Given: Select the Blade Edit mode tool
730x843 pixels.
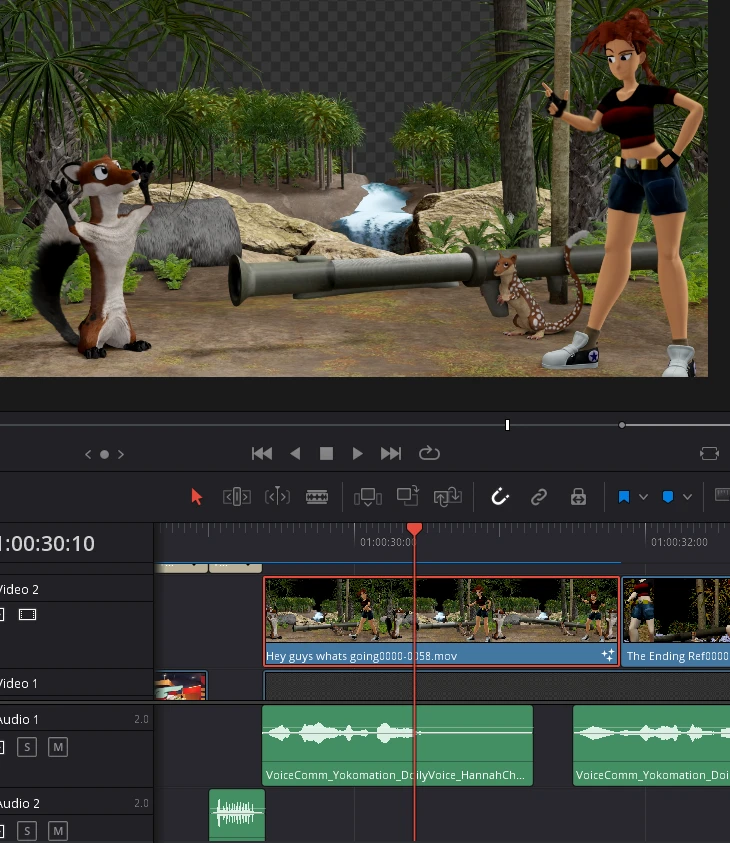Looking at the screenshot, I should (x=317, y=497).
